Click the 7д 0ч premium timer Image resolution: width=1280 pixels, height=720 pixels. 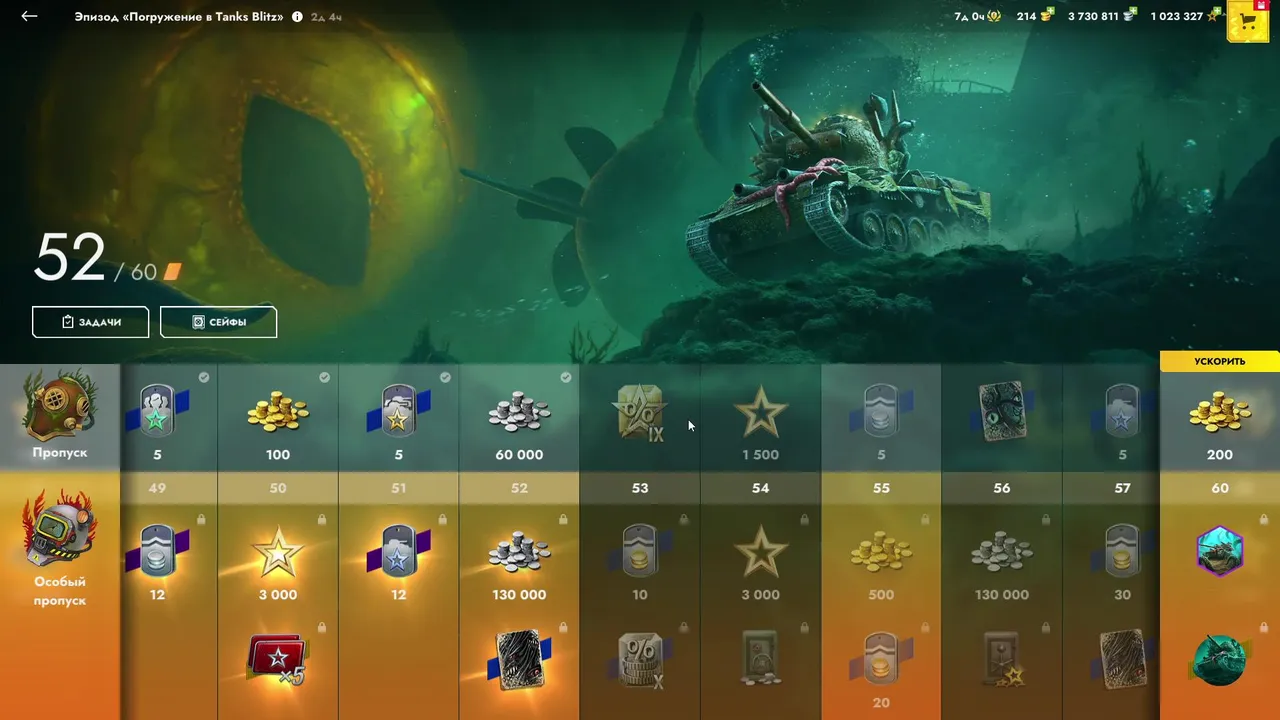click(977, 16)
